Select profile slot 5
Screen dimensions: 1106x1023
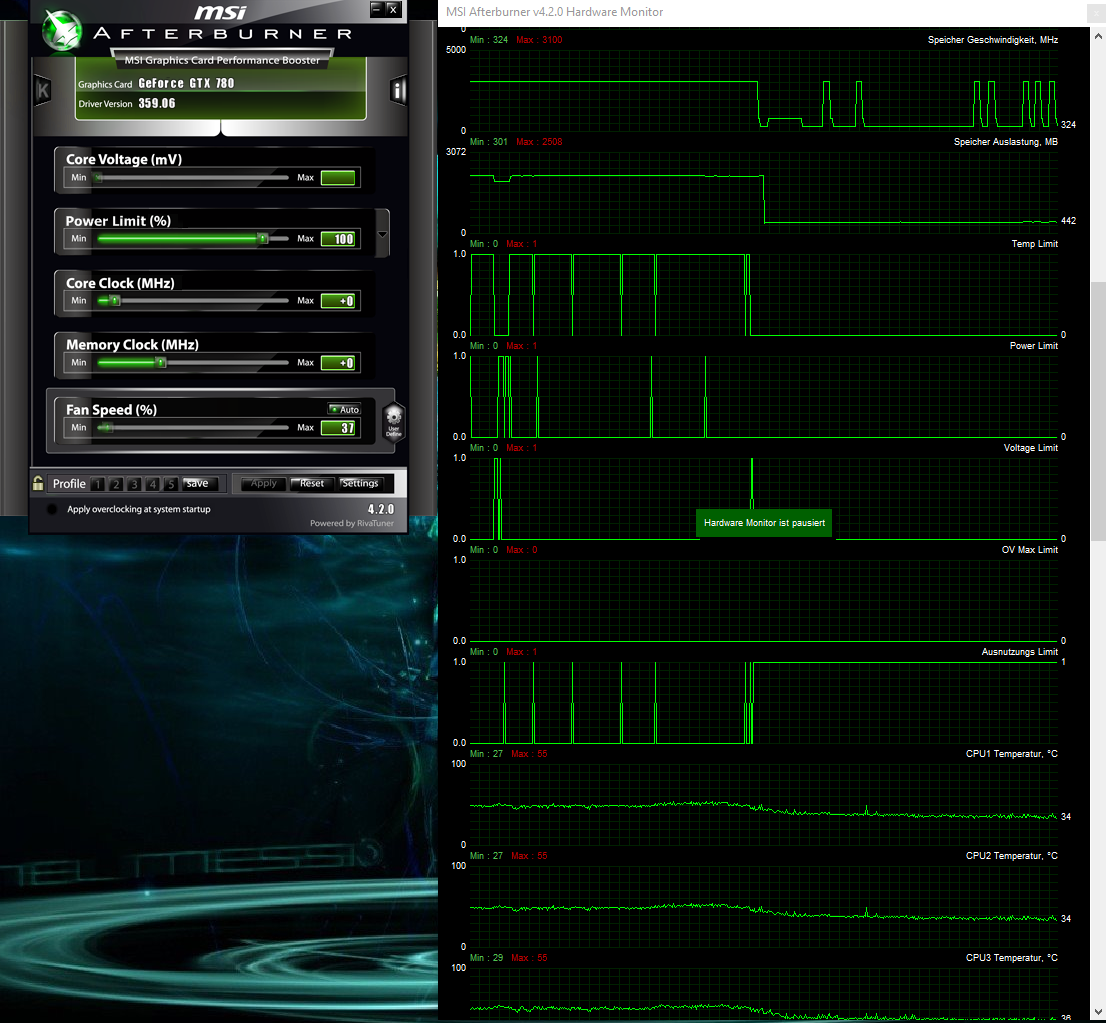(x=170, y=484)
